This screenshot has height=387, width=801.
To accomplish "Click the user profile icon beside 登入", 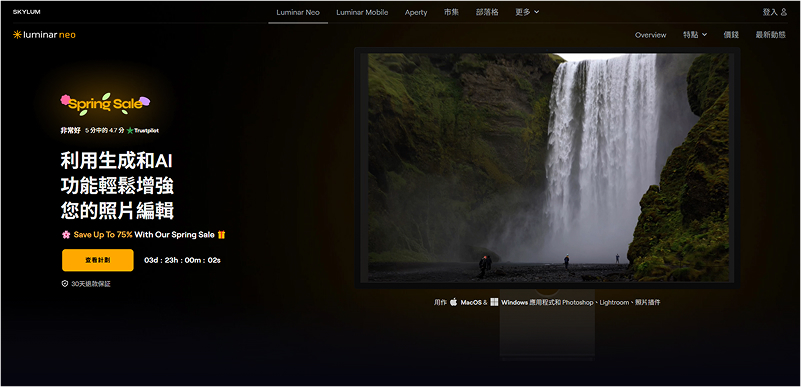I will pos(784,12).
